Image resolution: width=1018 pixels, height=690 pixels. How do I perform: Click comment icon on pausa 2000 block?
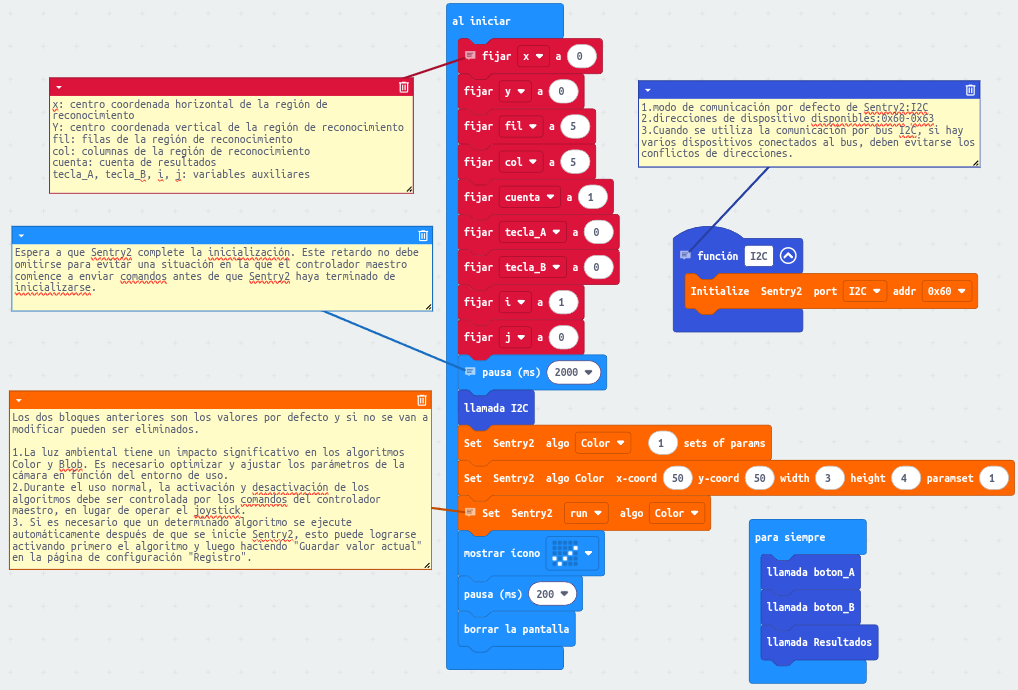(470, 372)
